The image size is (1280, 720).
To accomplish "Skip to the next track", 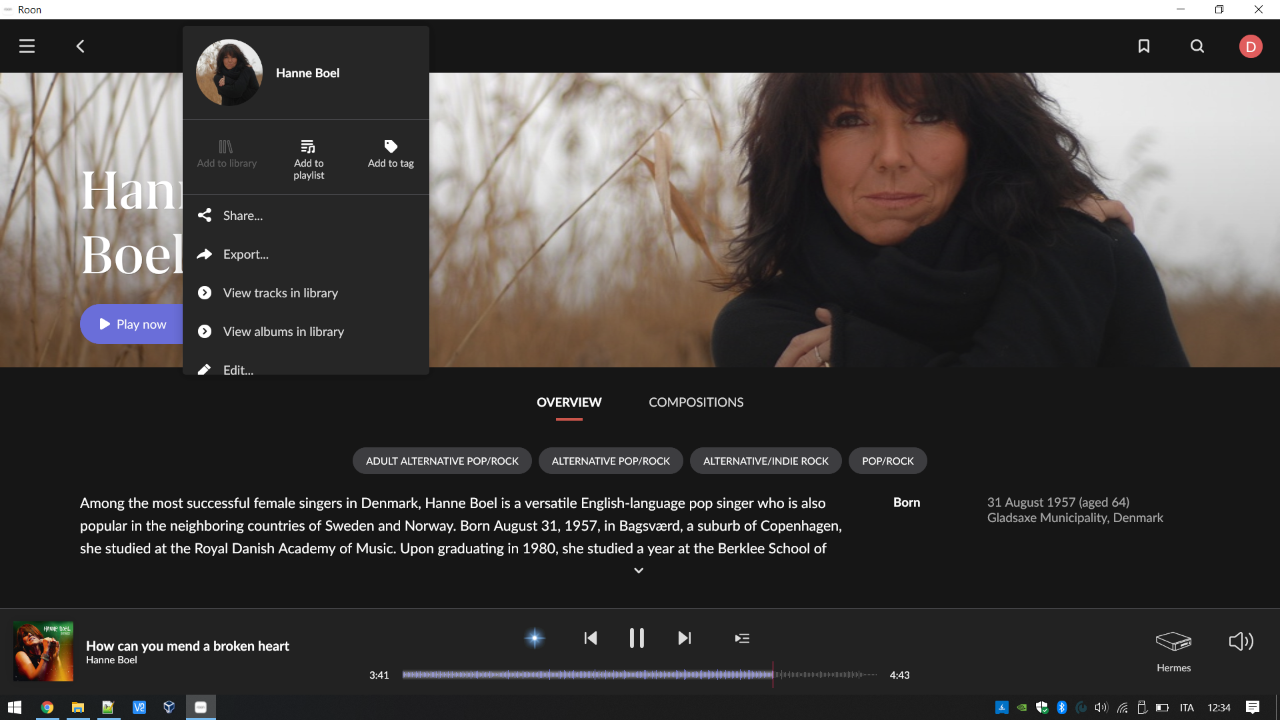I will (x=684, y=638).
